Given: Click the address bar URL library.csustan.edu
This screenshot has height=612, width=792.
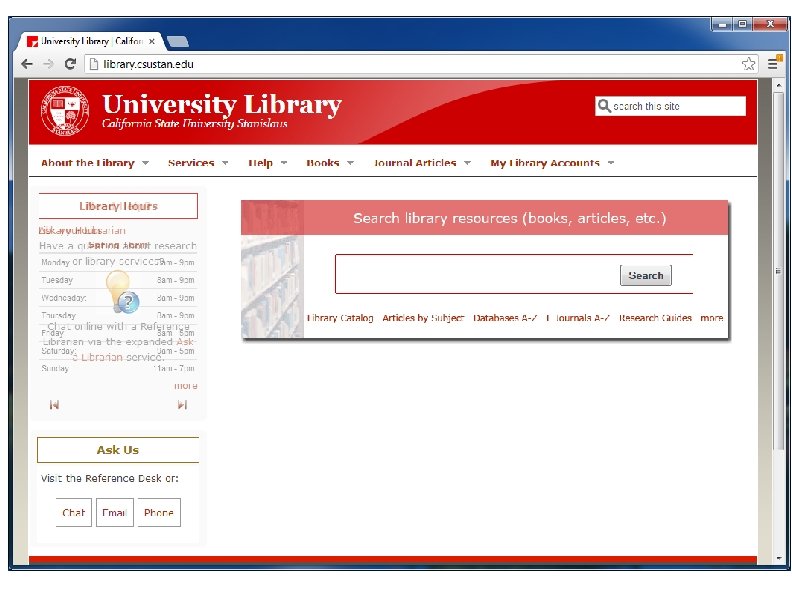Looking at the screenshot, I should click(148, 64).
